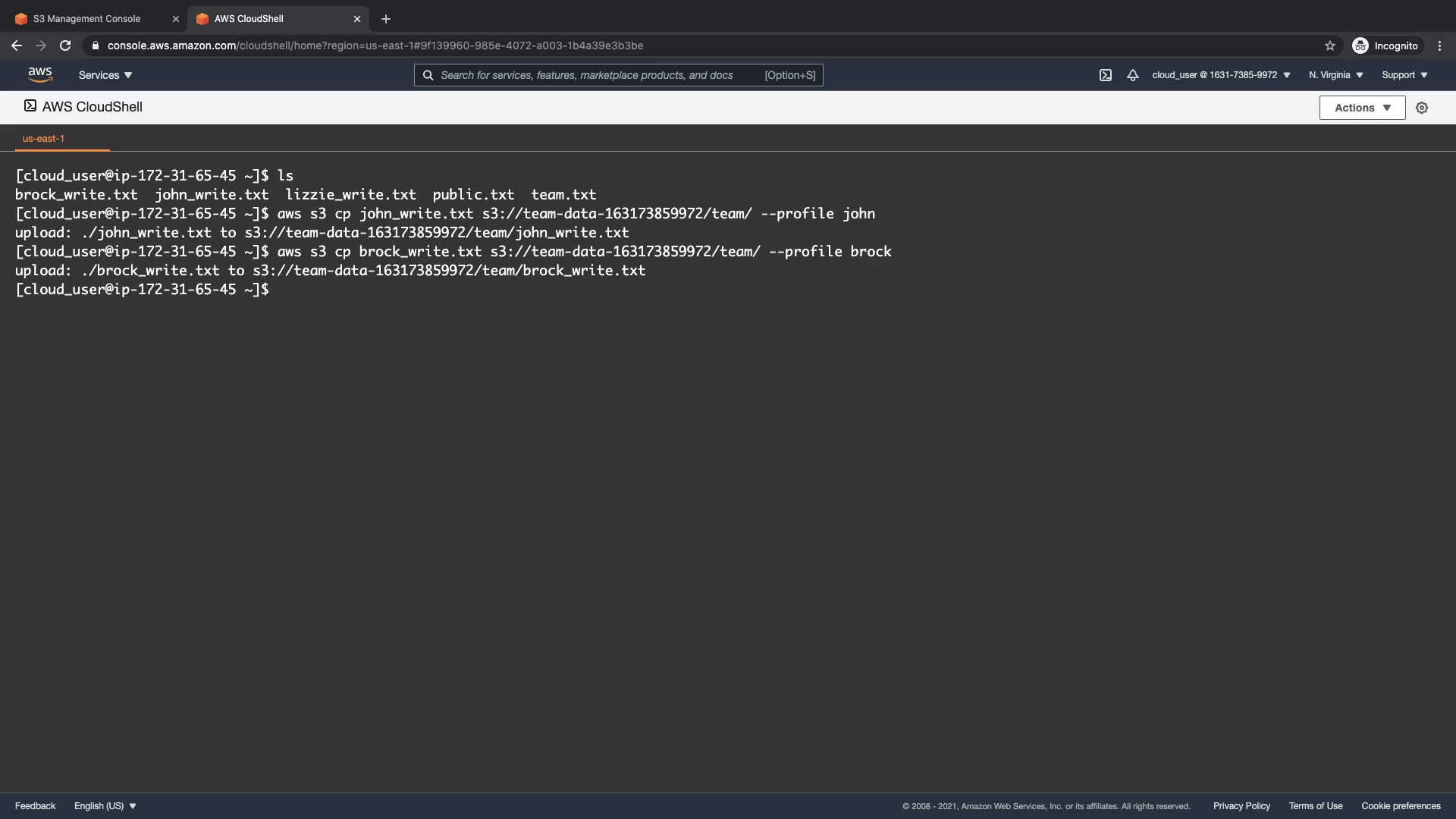Viewport: 1456px width, 819px height.
Task: Open CloudShell settings gear icon
Action: (x=1422, y=108)
